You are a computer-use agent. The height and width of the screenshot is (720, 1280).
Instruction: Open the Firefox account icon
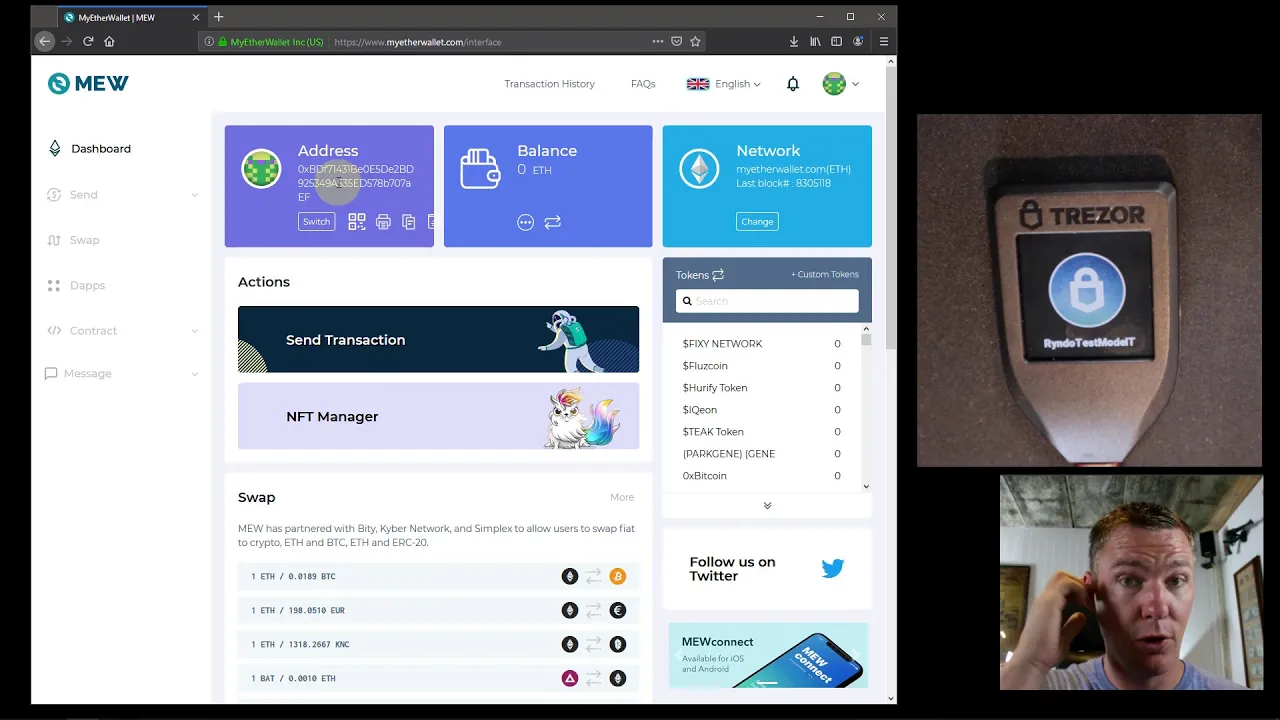[858, 41]
